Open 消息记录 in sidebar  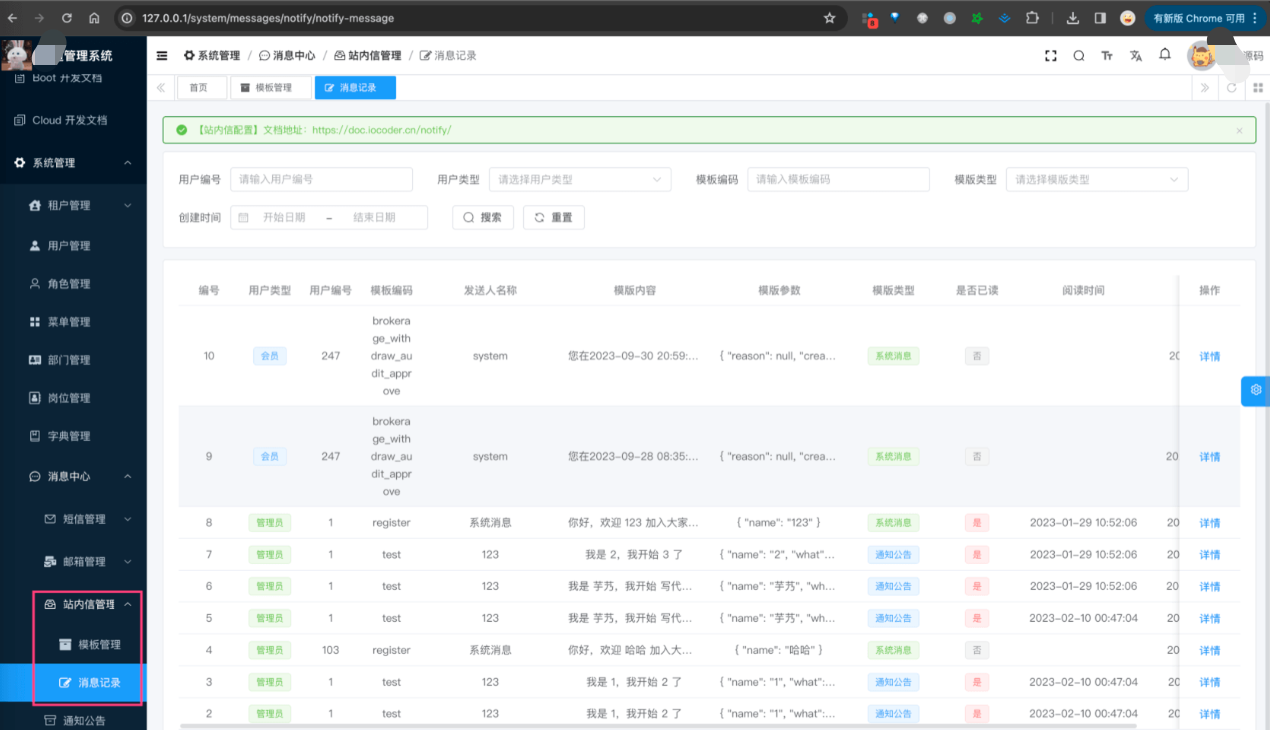point(73,683)
